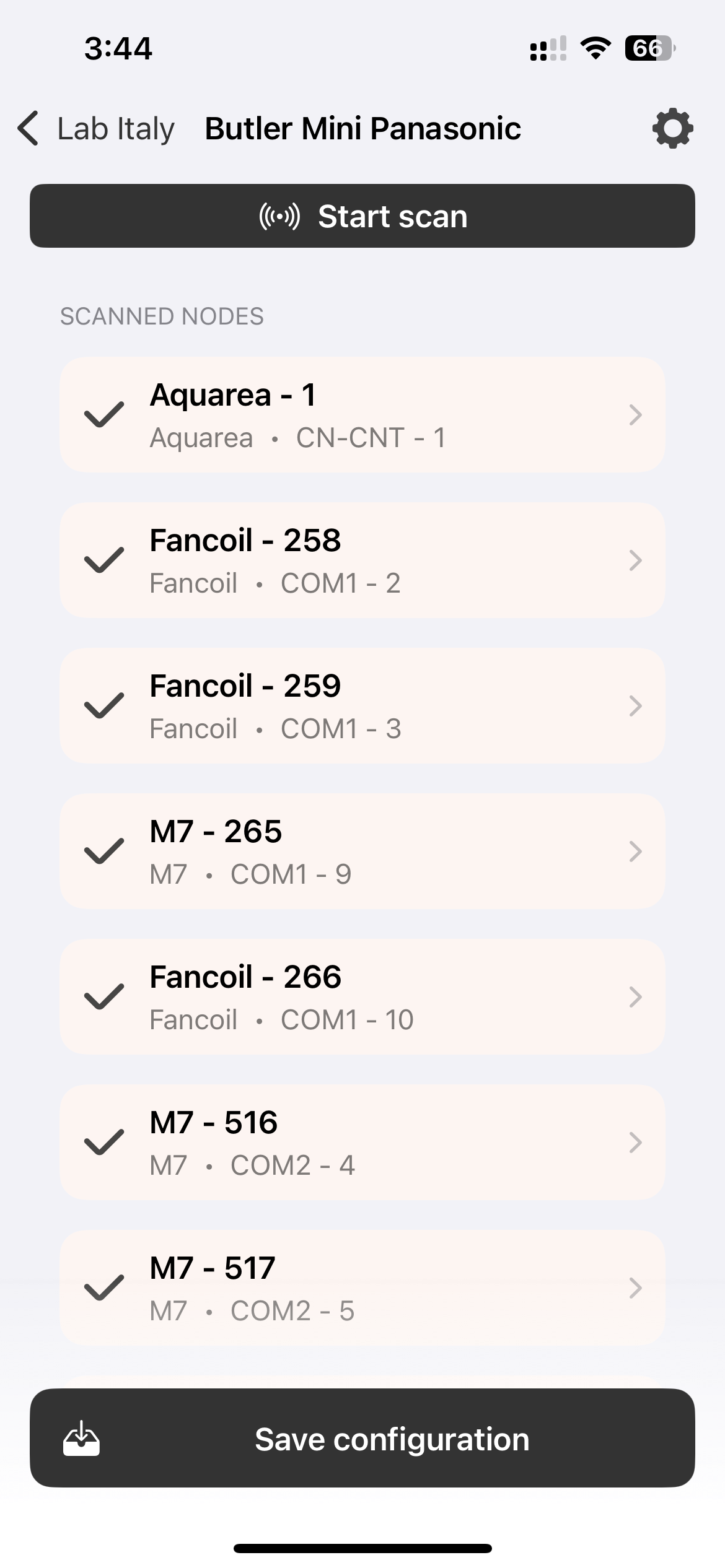Viewport: 725px width, 1568px height.
Task: Tap the save tray download icon
Action: click(81, 1439)
